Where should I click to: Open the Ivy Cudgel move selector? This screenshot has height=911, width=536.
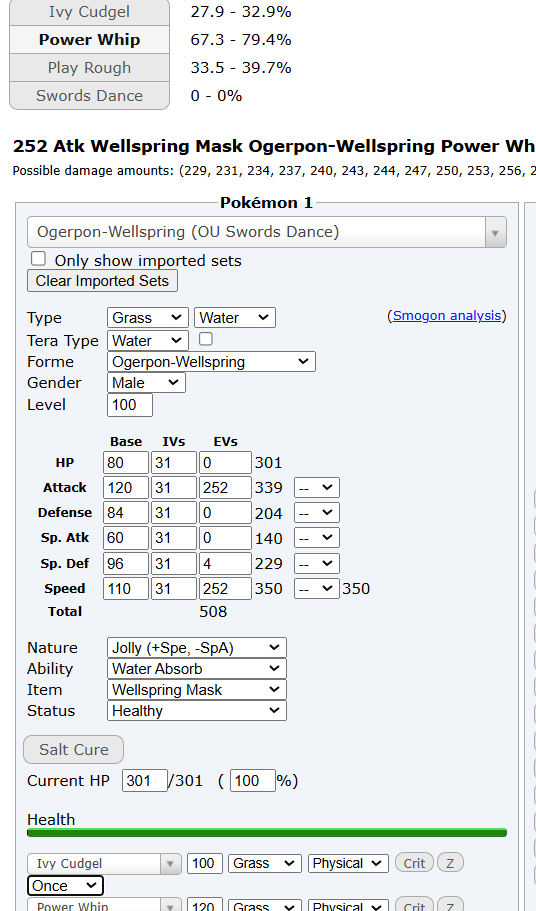(105, 863)
